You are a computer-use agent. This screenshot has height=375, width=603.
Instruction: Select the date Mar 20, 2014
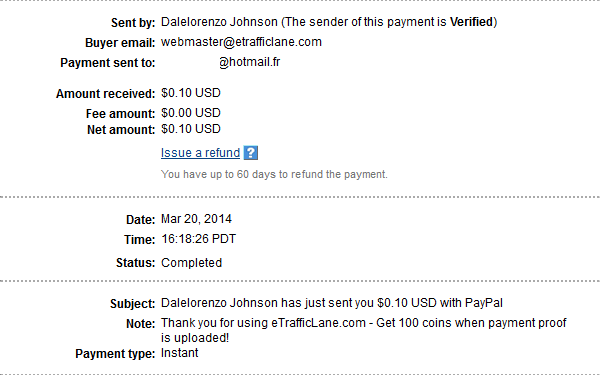click(x=196, y=219)
